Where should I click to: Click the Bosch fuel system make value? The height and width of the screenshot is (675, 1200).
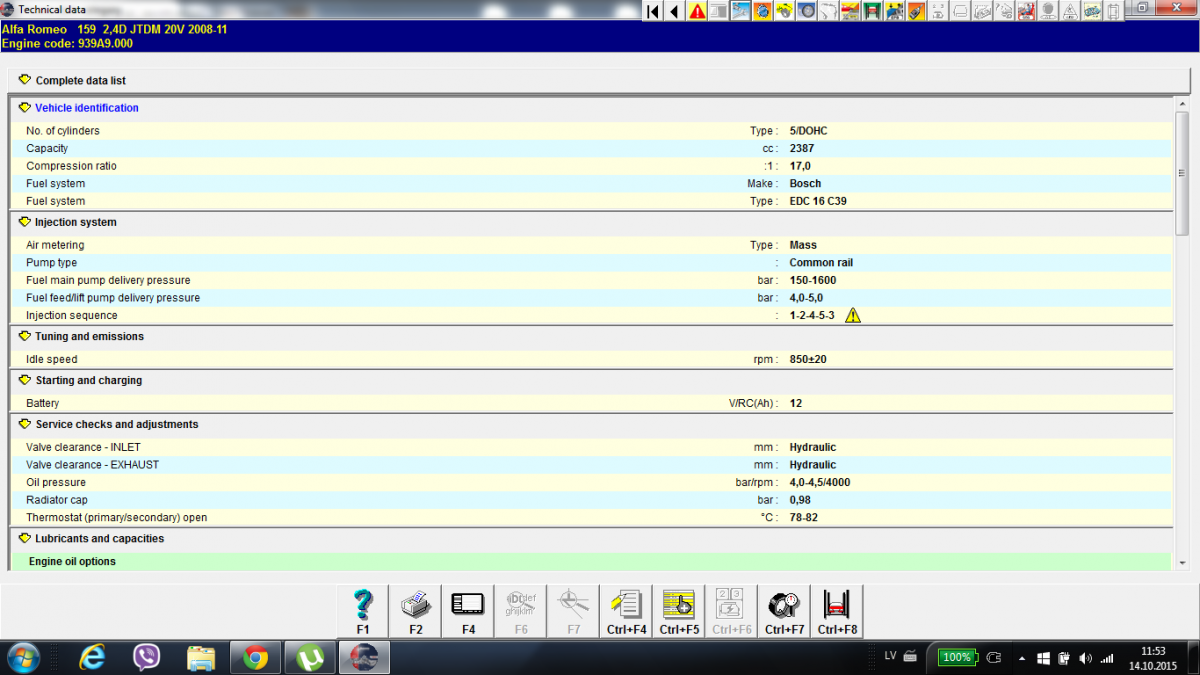click(805, 183)
